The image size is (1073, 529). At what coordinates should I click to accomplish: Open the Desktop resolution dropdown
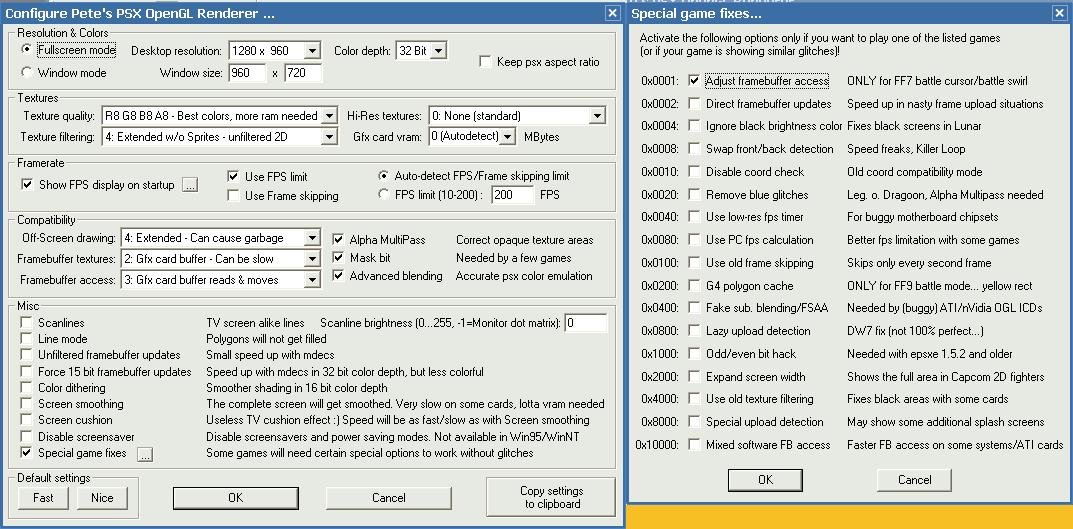[x=312, y=51]
